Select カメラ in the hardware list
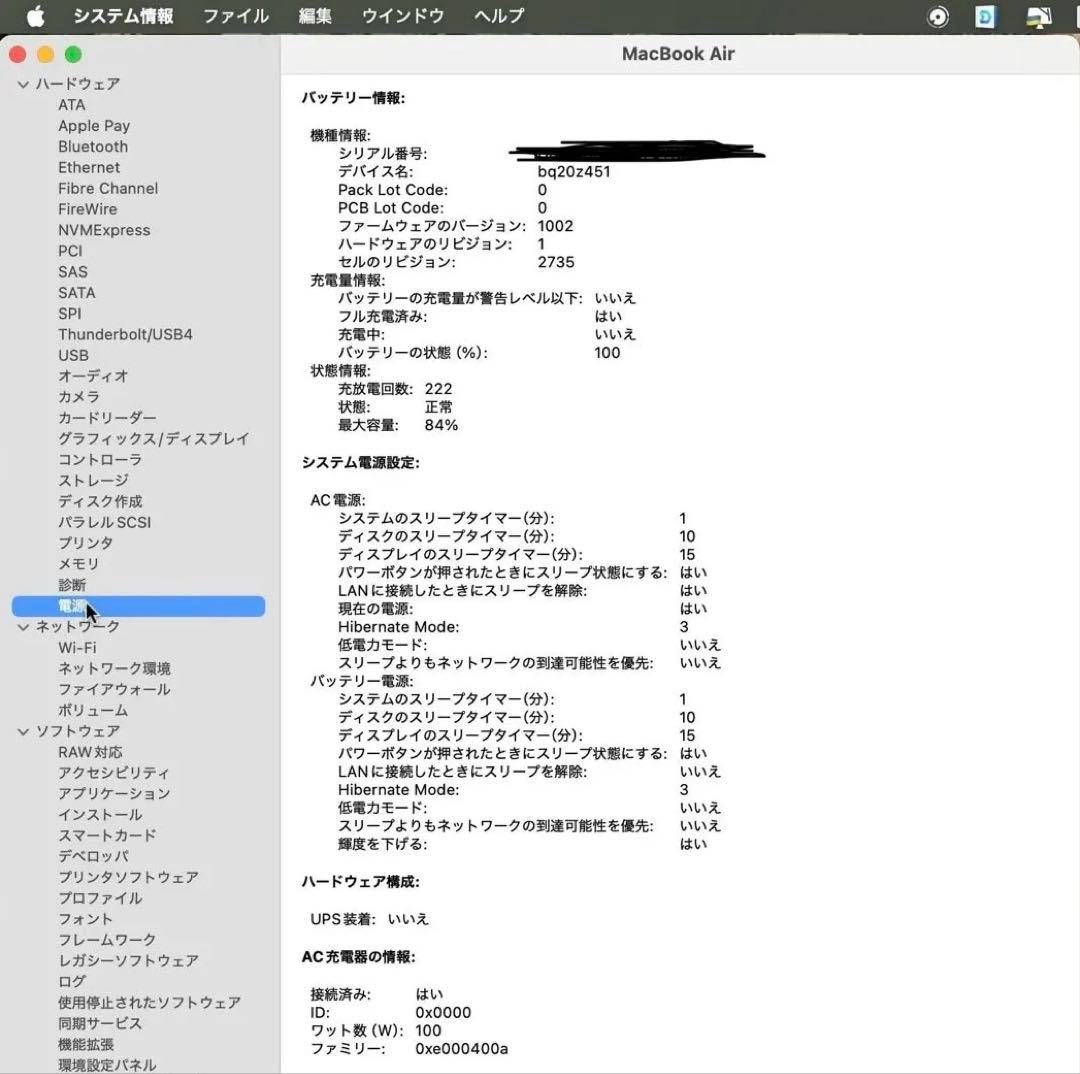This screenshot has width=1080, height=1074. 80,397
